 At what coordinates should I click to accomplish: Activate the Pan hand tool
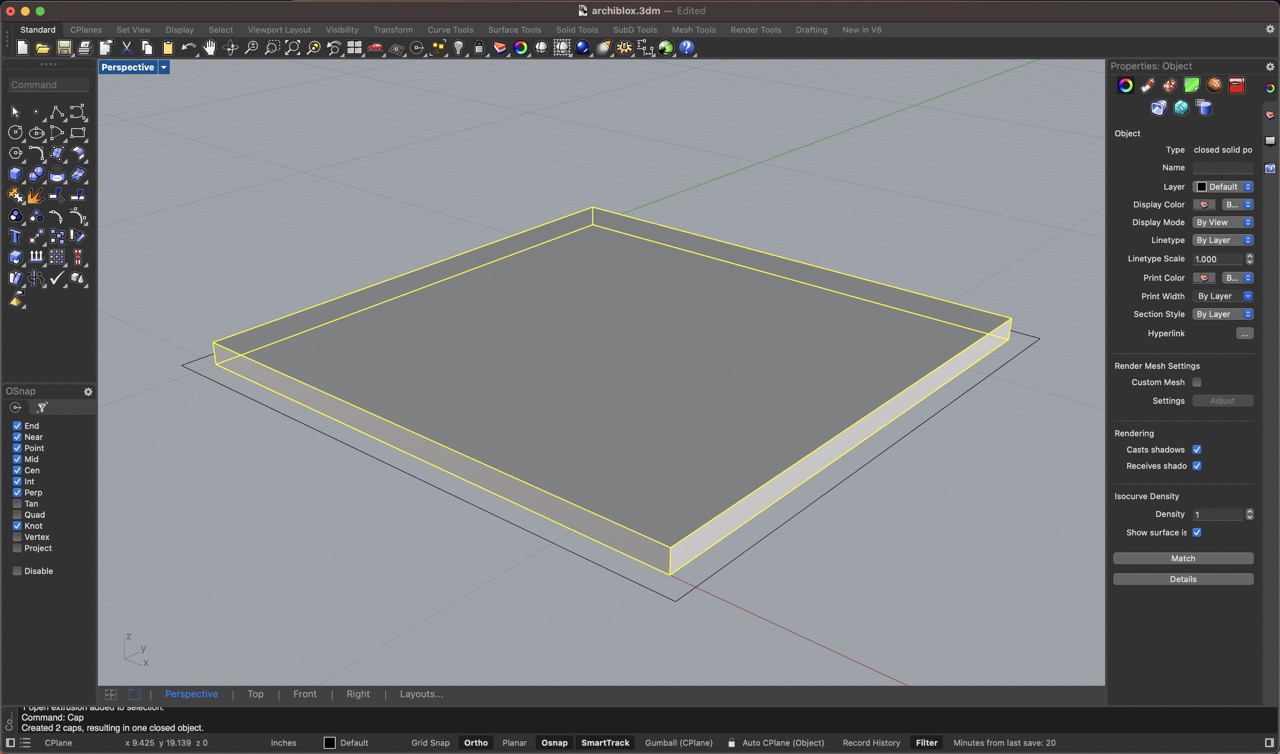click(209, 48)
